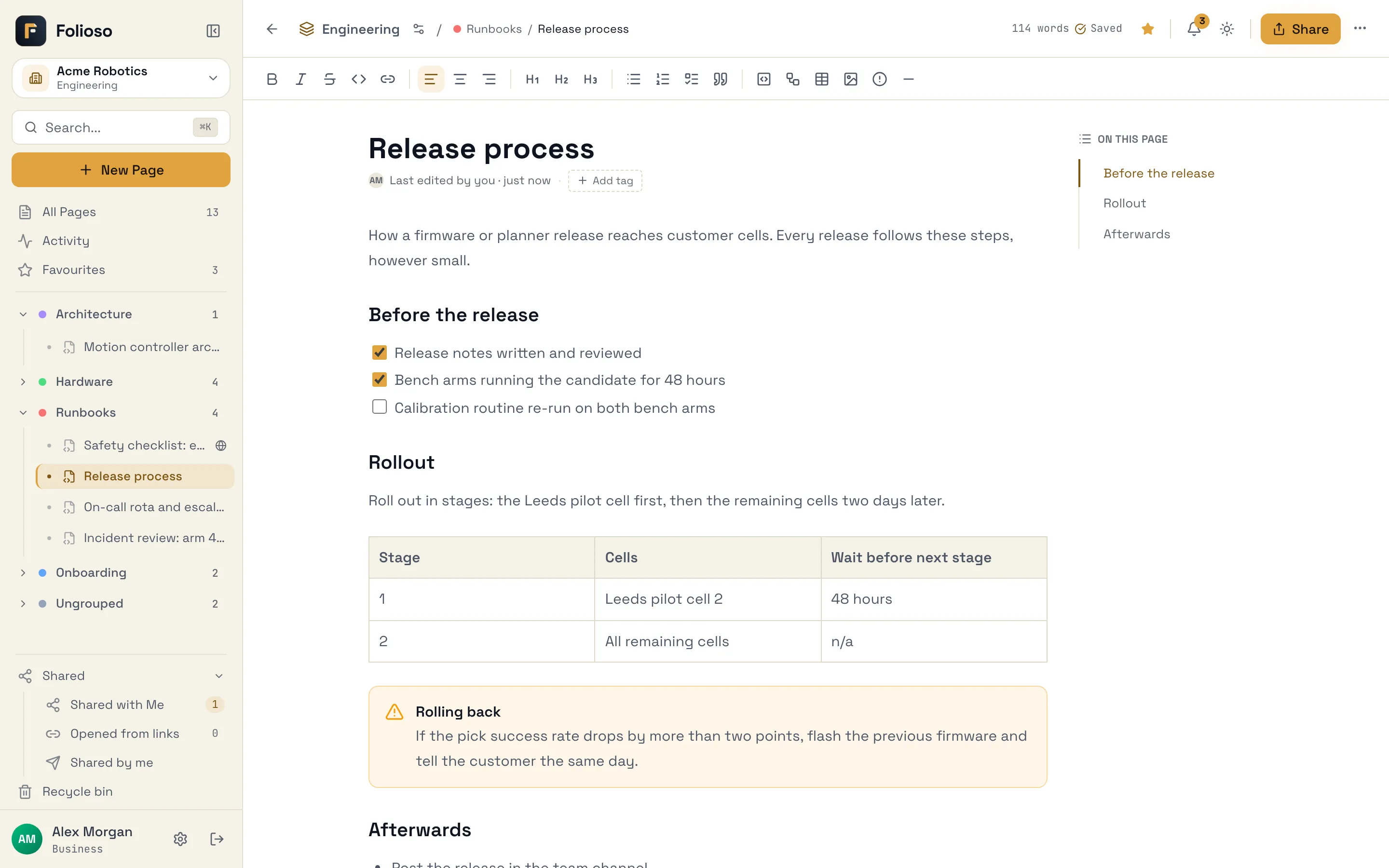1389x868 pixels.
Task: Apply Heading 2 style
Action: click(x=561, y=79)
